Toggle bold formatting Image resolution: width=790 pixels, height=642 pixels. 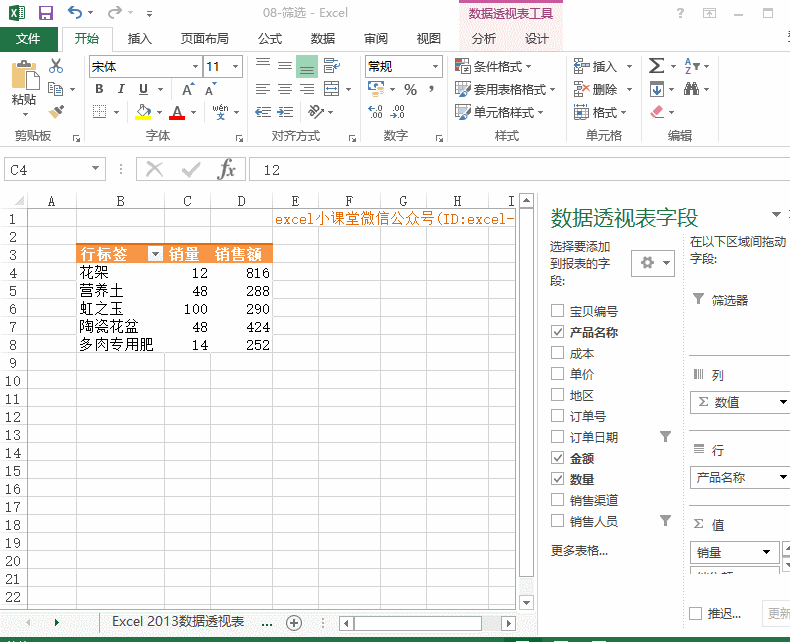tap(99, 89)
